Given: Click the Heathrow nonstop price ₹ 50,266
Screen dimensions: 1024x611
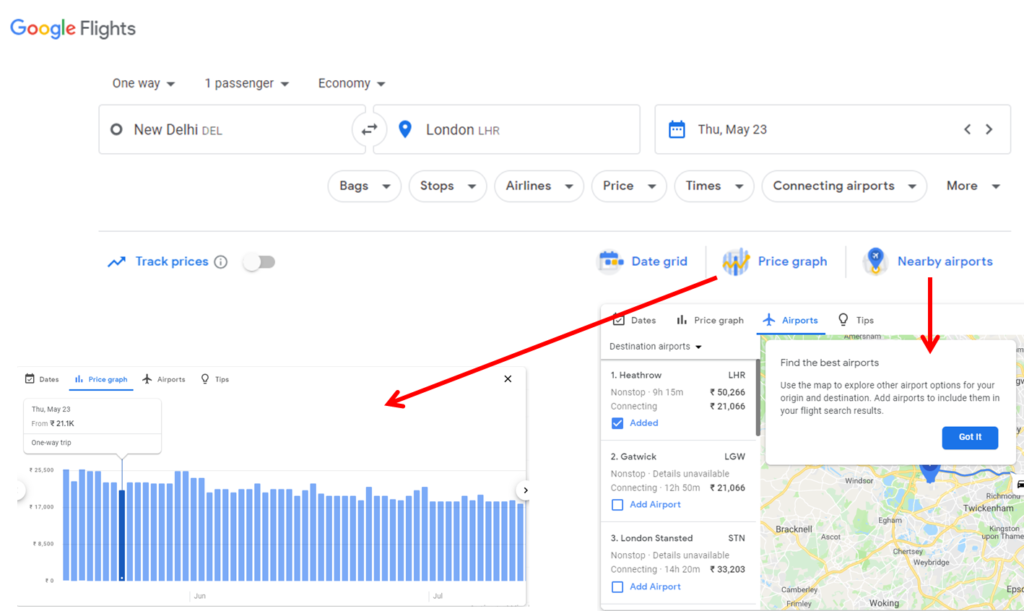Looking at the screenshot, I should [x=728, y=392].
